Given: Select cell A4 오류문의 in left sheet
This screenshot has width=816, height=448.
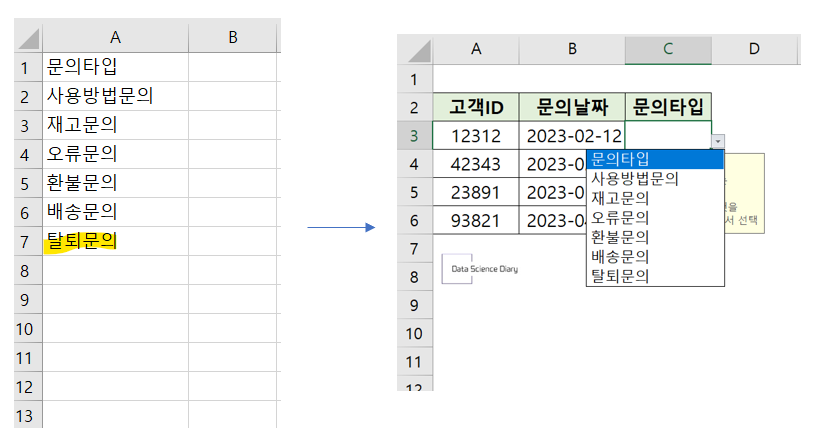Looking at the screenshot, I should tap(116, 154).
